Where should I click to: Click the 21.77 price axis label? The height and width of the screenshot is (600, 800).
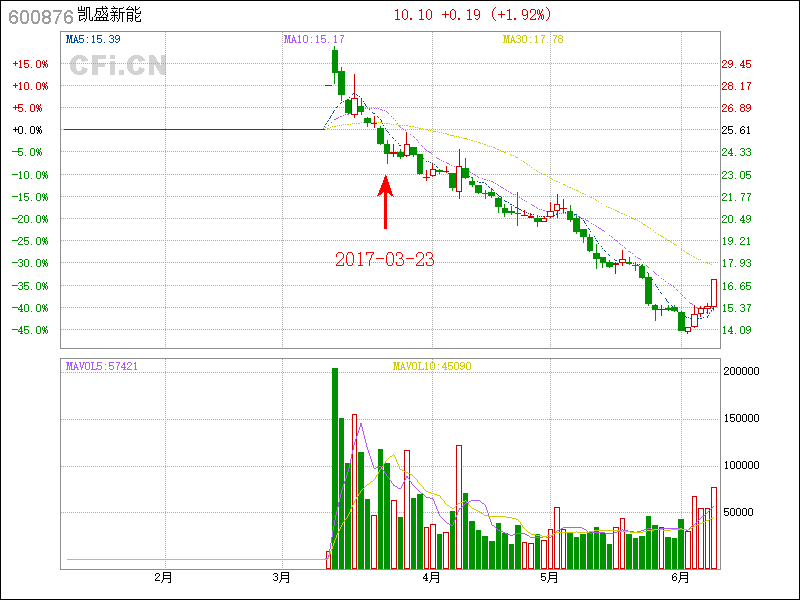tap(736, 197)
